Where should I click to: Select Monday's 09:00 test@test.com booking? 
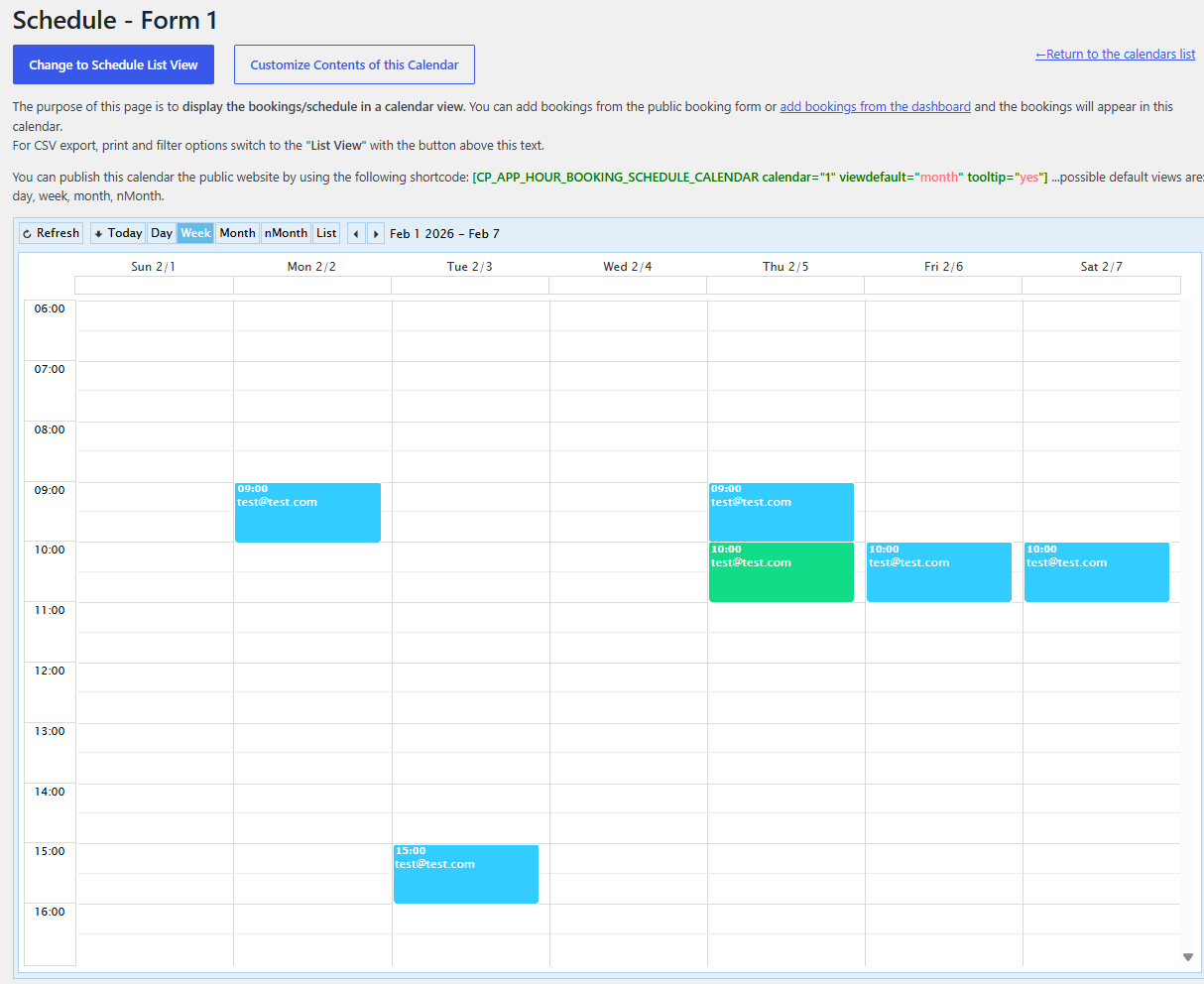pos(307,512)
